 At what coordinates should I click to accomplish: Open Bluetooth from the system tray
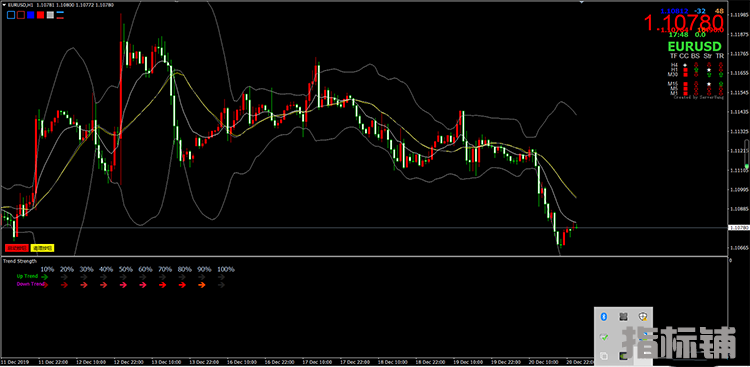[x=604, y=316]
